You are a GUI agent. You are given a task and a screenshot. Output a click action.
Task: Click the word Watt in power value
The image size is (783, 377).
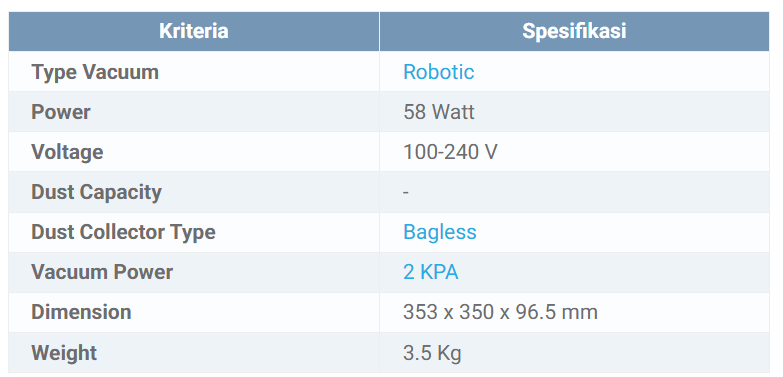(x=453, y=112)
